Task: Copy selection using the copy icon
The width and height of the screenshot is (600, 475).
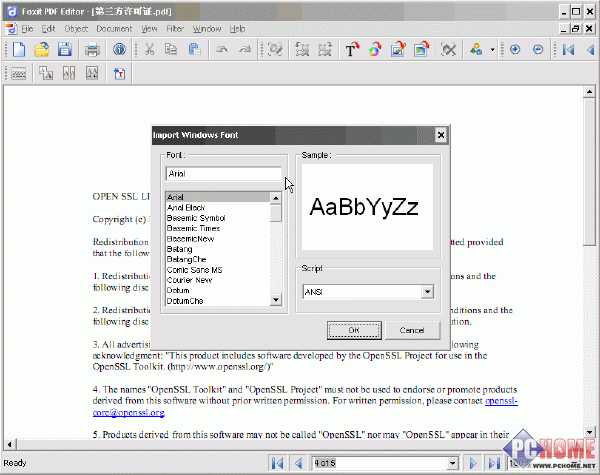Action: (171, 50)
